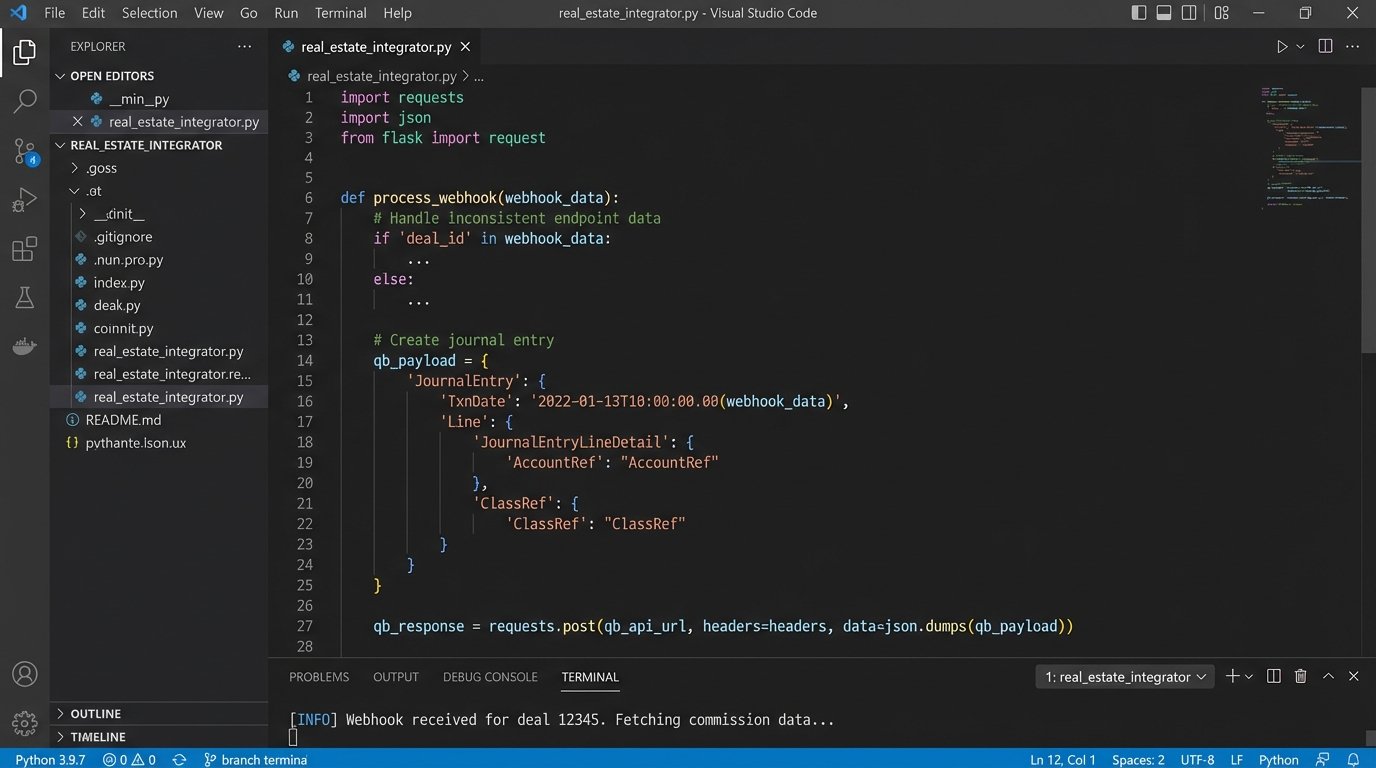This screenshot has width=1376, height=768.
Task: Click the Run Python File play button
Action: coord(1282,47)
